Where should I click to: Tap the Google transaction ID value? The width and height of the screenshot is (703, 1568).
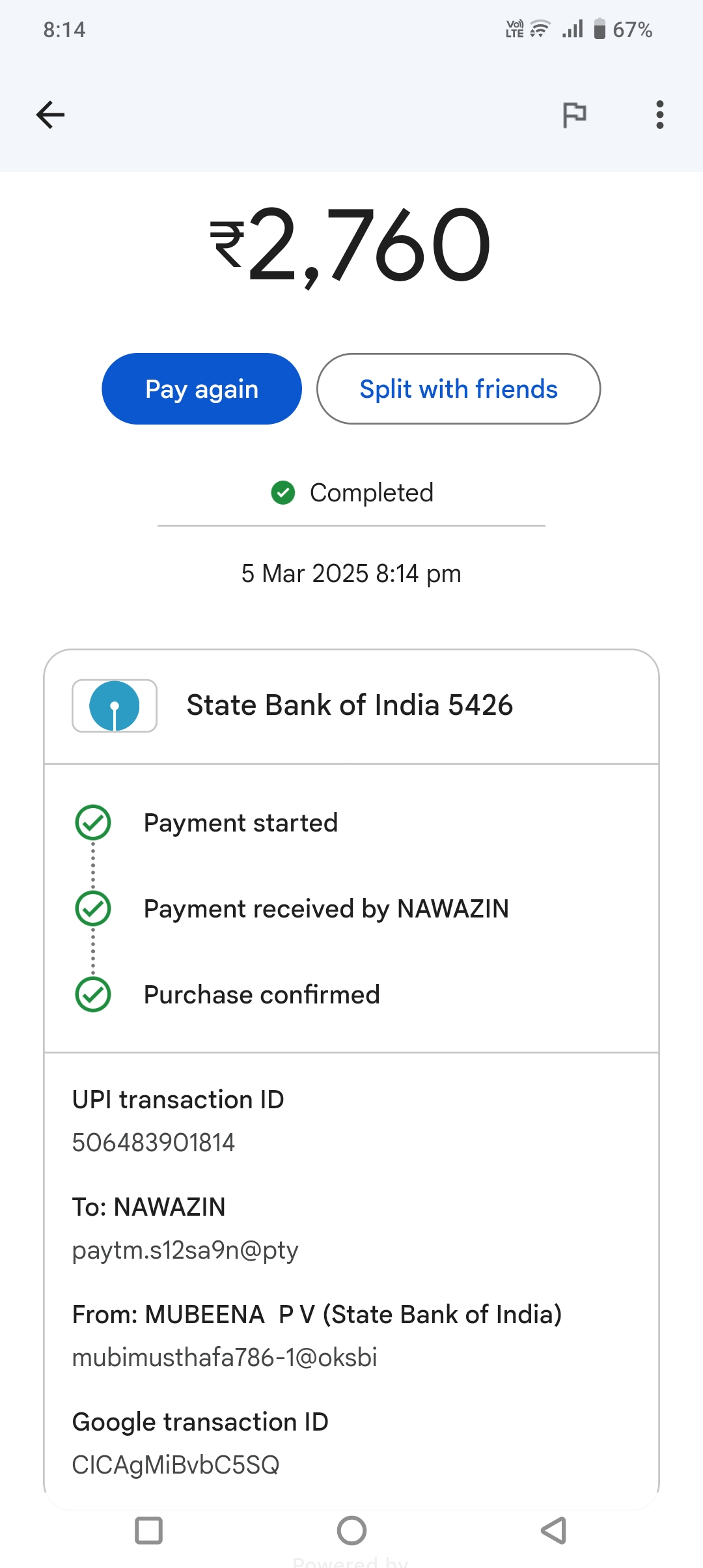pos(176,1465)
